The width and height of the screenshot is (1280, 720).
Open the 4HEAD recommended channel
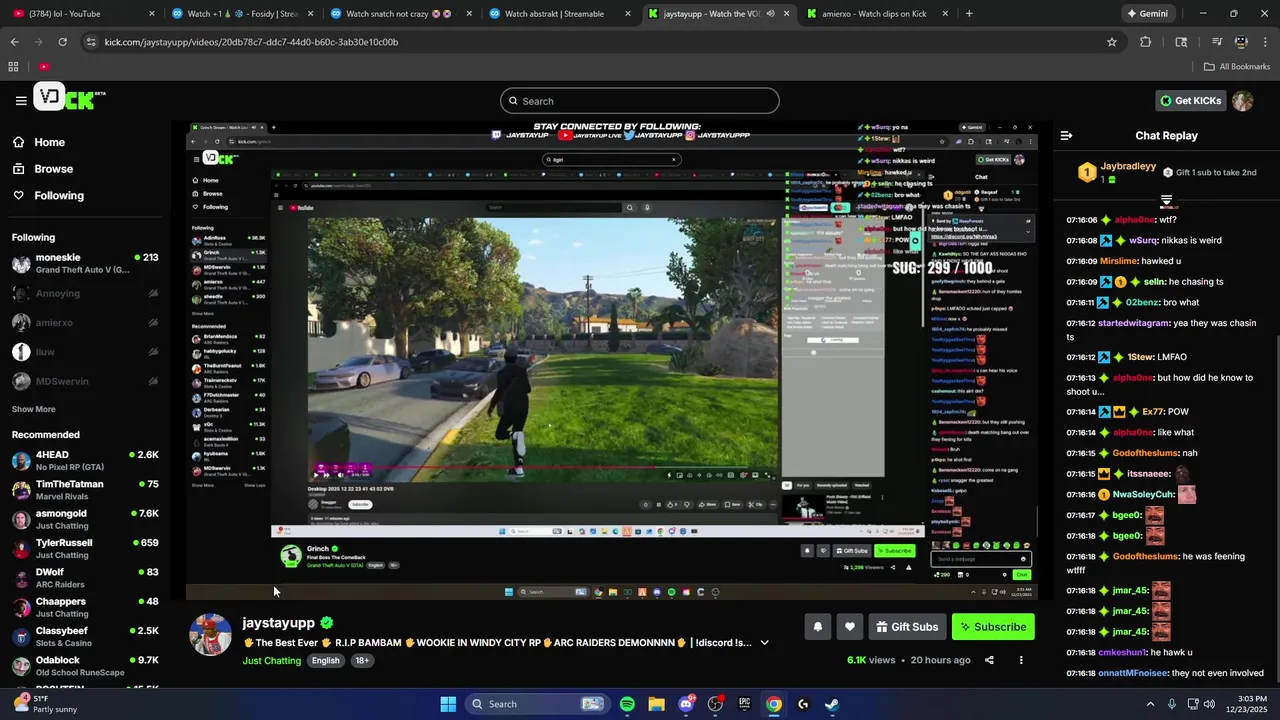coord(85,460)
